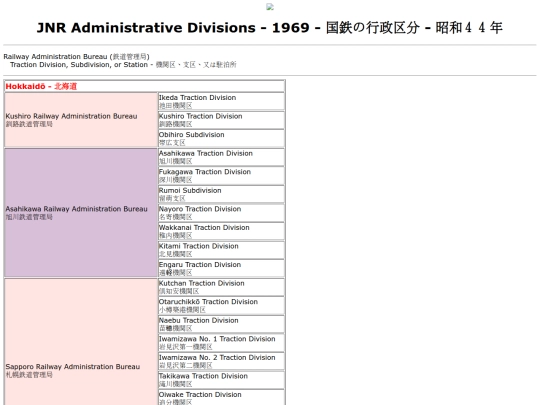The image size is (540, 405).
Task: Click 'Fukagawa Traction Division' row
Action: [221, 176]
